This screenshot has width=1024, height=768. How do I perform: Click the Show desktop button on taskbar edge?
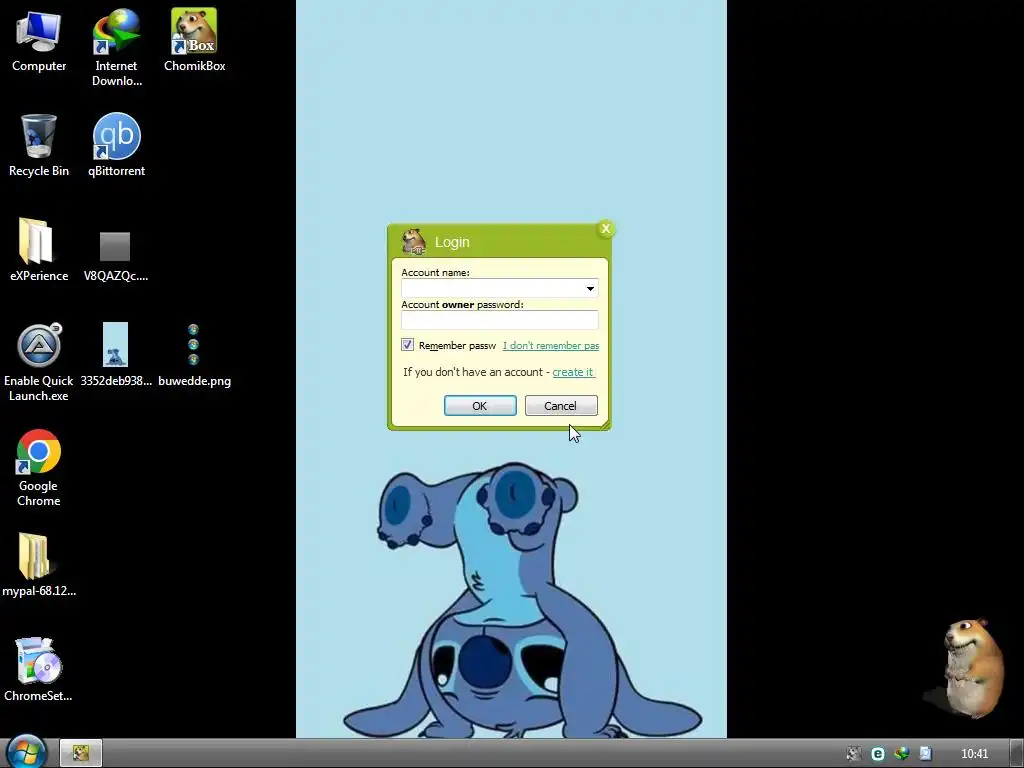1016,753
